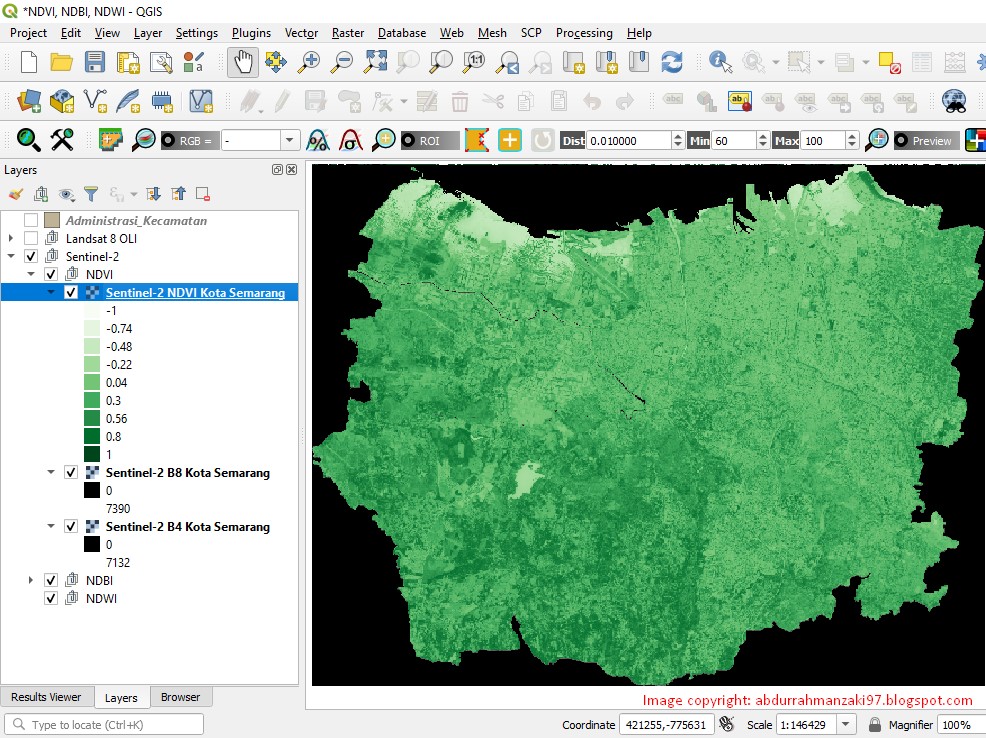Click the Remove Layer icon in Layers panel
Screen dimensions: 986x738
(x=202, y=193)
